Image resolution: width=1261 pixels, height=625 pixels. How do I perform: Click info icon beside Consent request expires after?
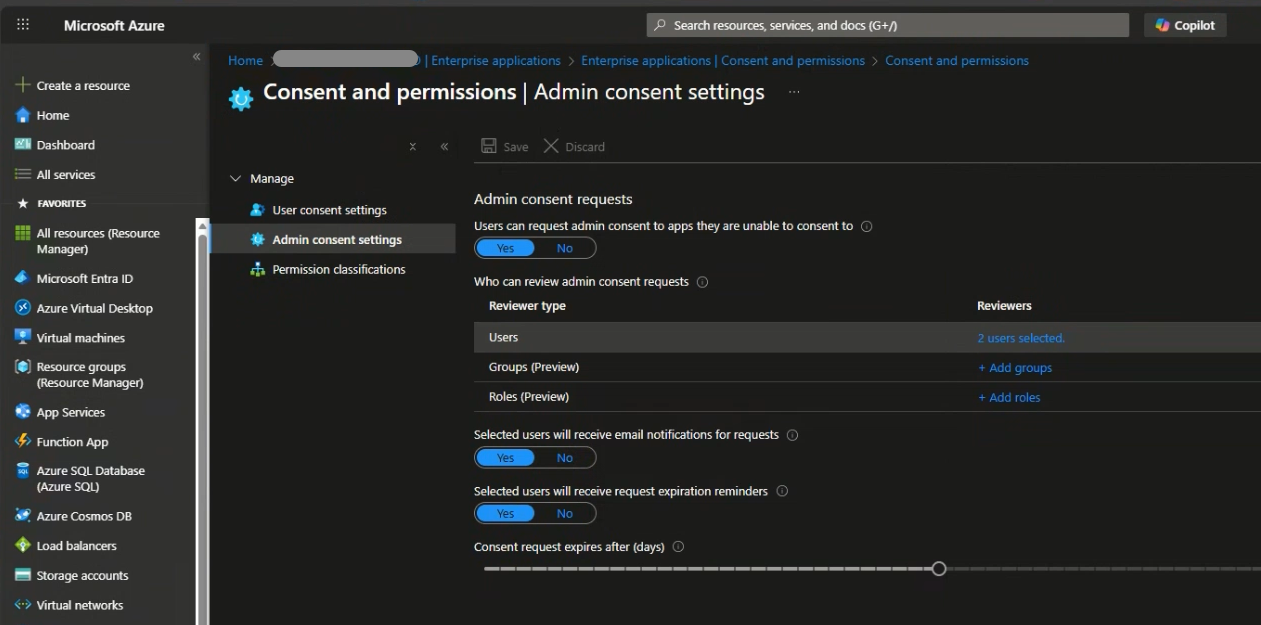click(x=678, y=547)
